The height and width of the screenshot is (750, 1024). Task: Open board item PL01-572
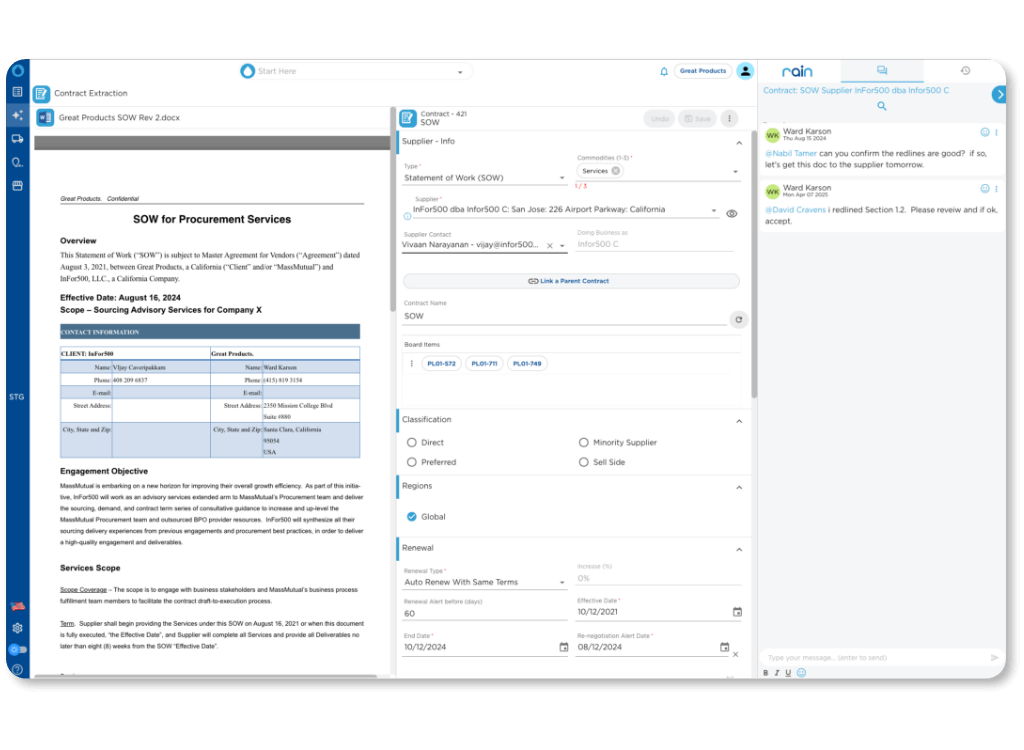(x=441, y=364)
